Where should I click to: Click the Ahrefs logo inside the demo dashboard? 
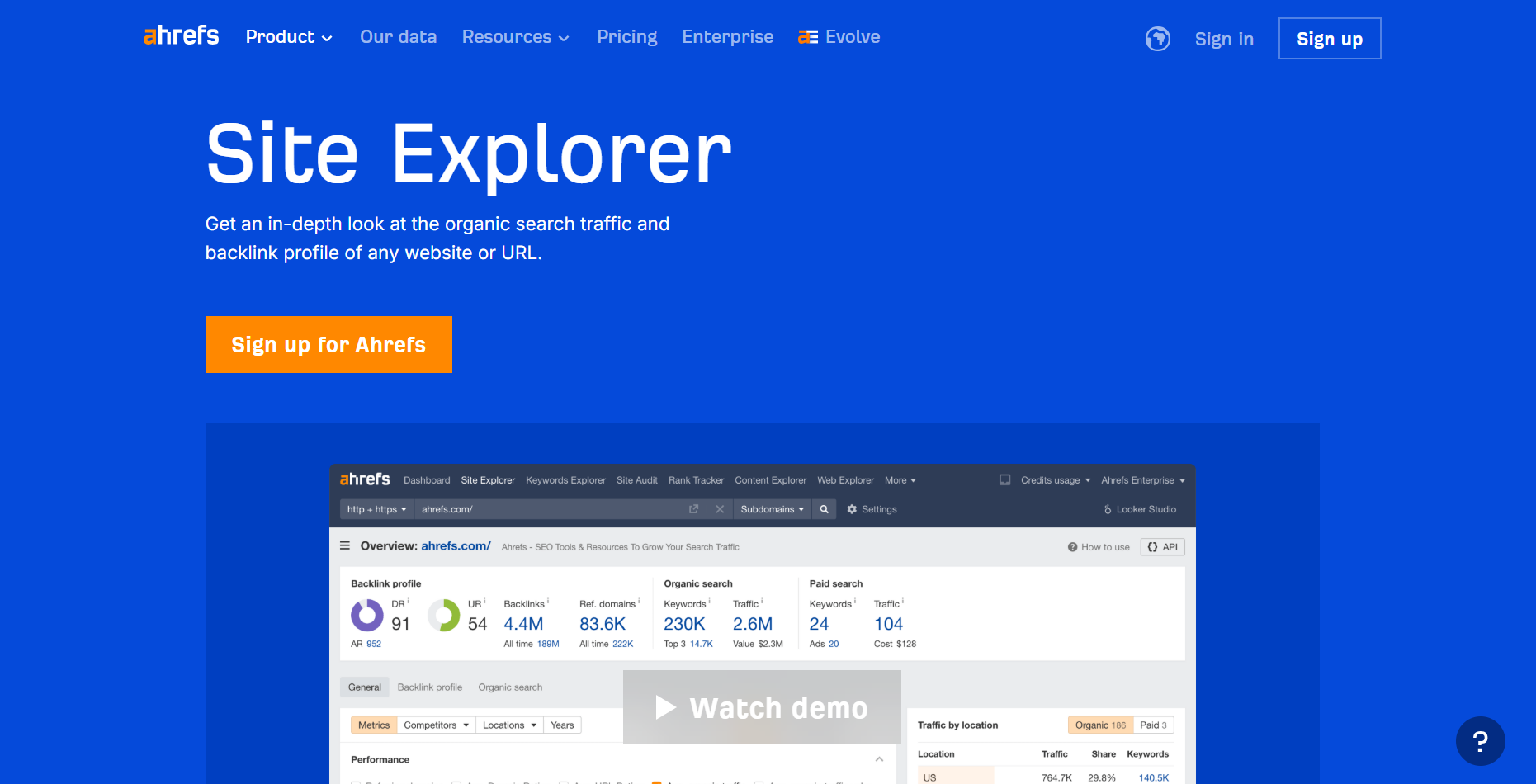[x=365, y=479]
